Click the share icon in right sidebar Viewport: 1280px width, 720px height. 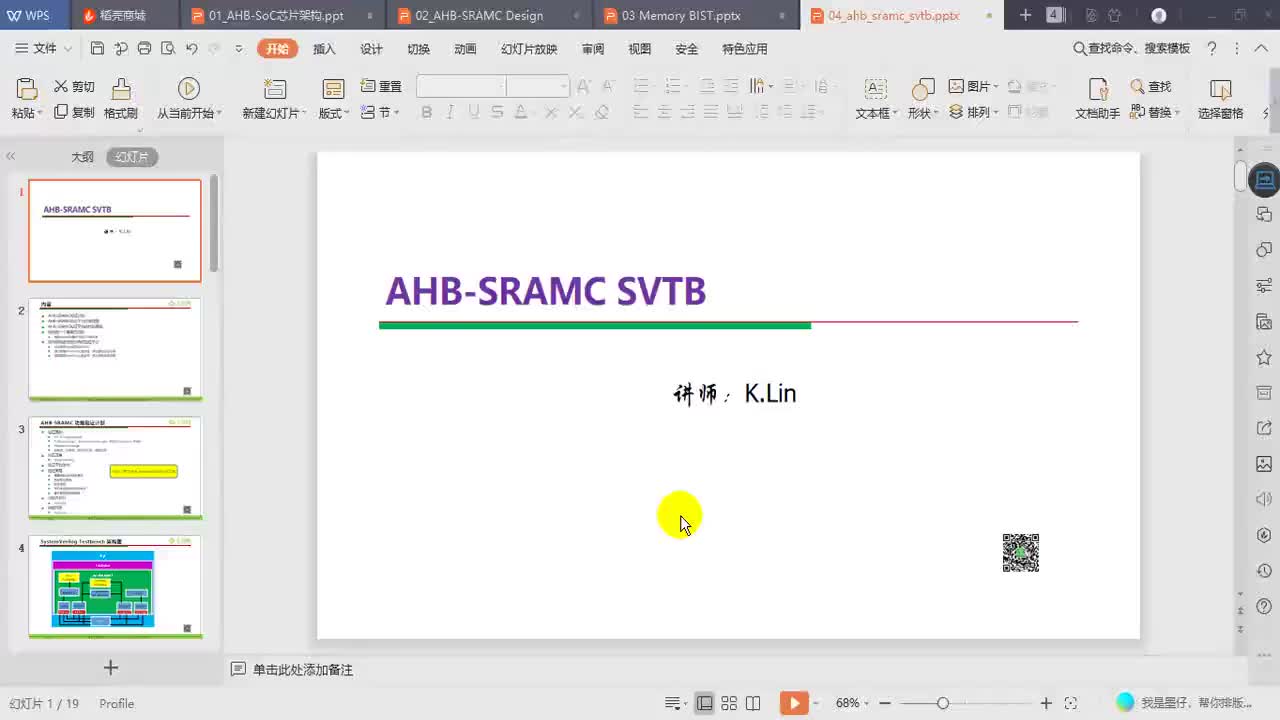coord(1264,428)
